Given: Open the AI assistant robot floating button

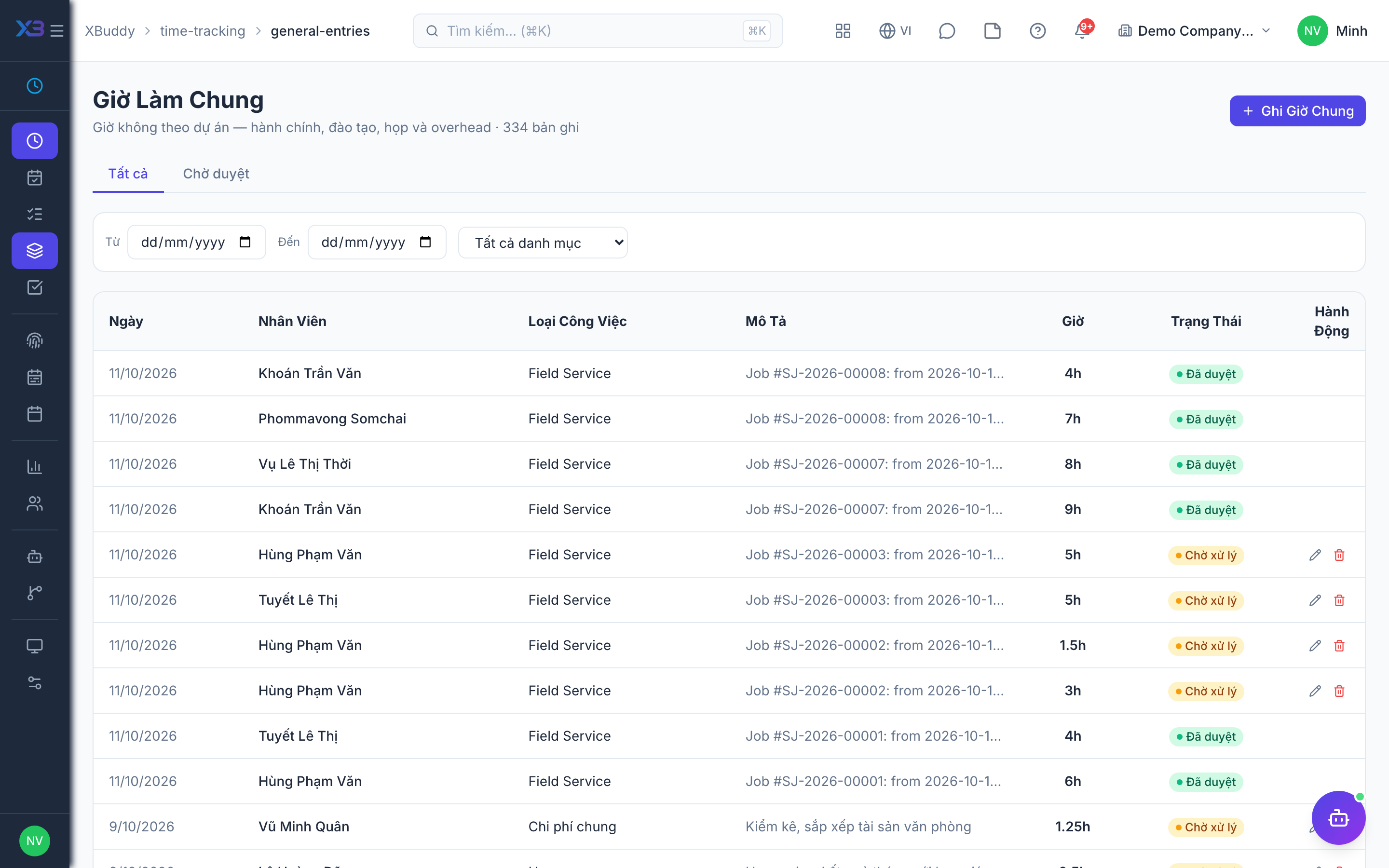Looking at the screenshot, I should pos(1338,817).
